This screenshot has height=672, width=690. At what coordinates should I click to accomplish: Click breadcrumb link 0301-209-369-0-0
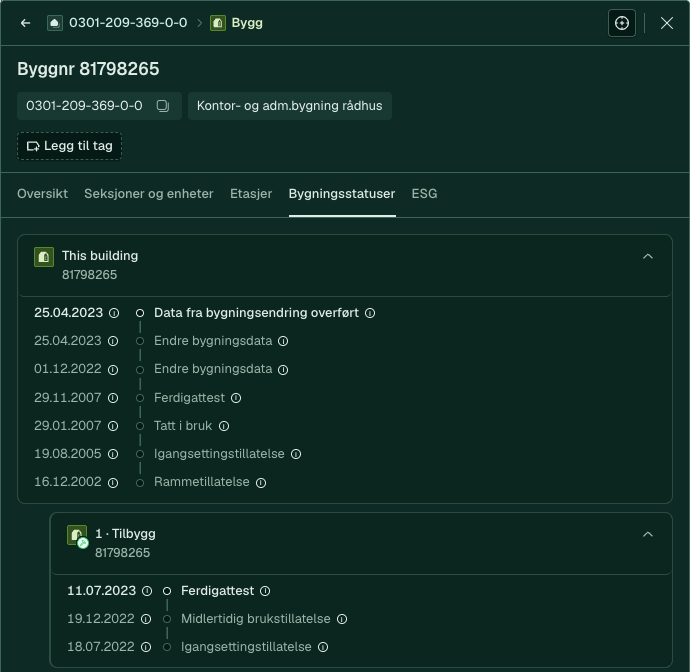(x=128, y=23)
